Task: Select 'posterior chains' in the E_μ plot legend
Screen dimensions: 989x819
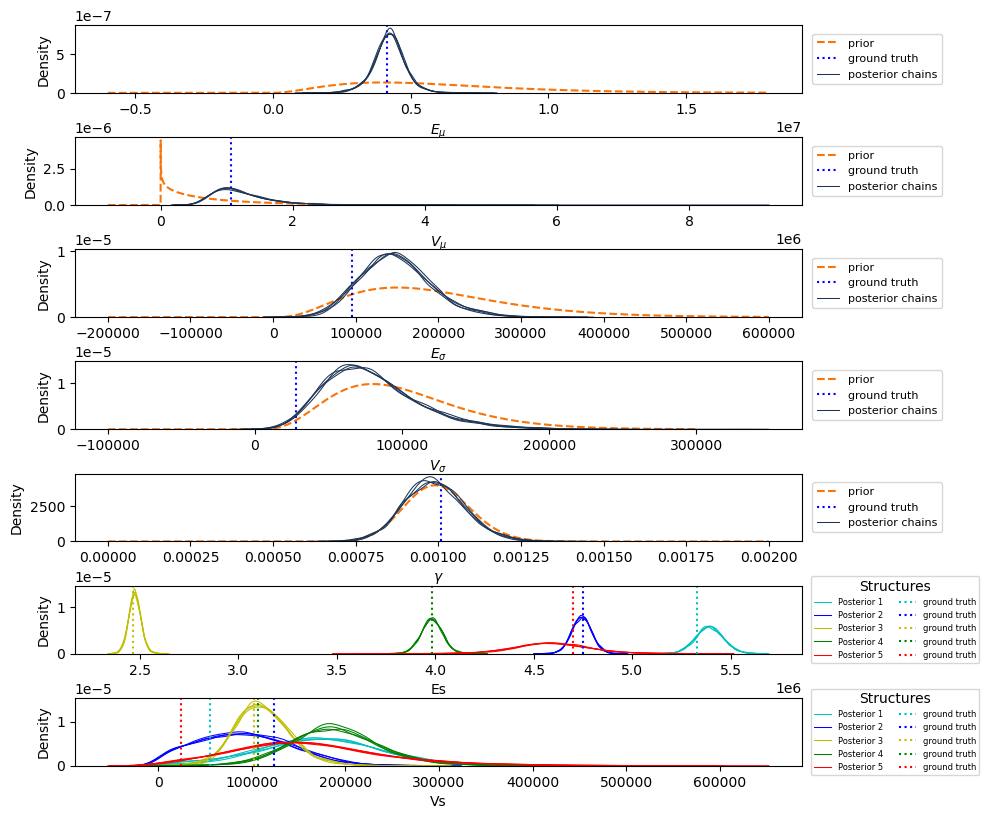Action: 892,74
